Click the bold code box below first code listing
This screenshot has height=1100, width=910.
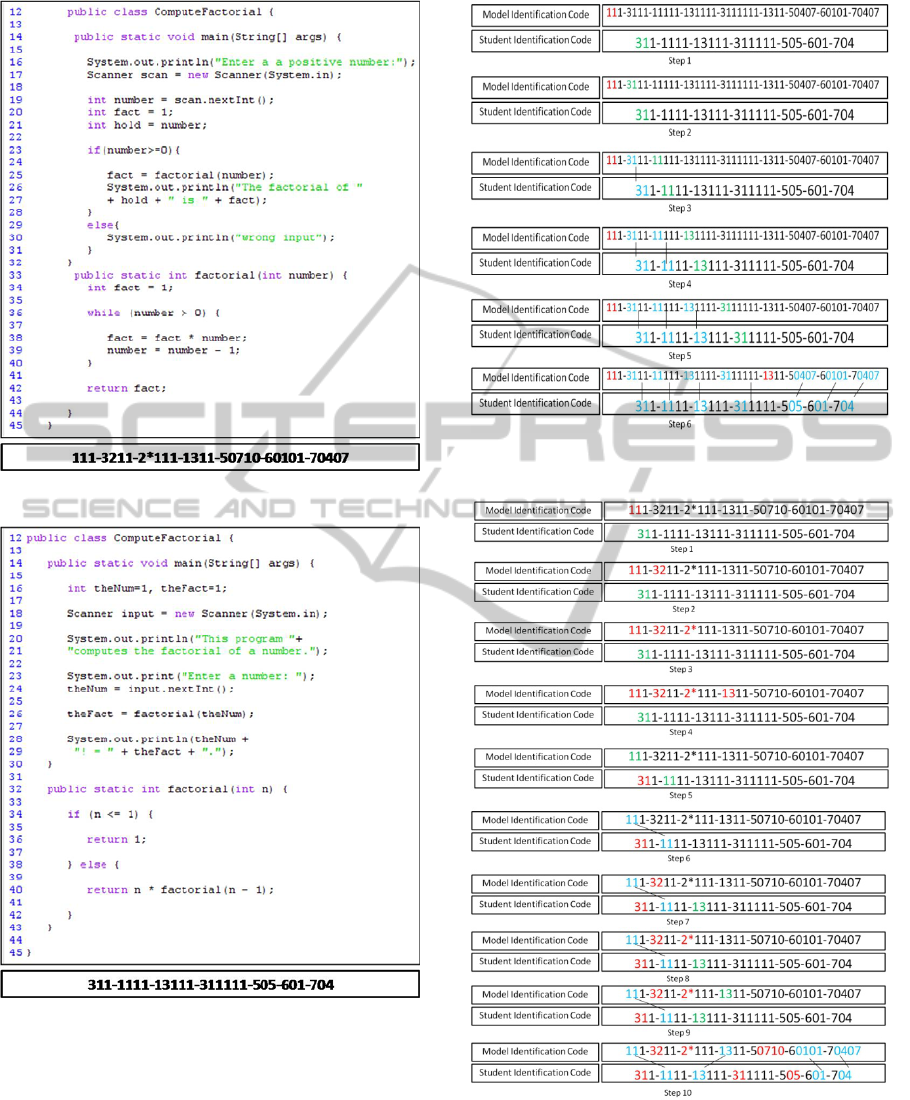pyautogui.click(x=210, y=457)
